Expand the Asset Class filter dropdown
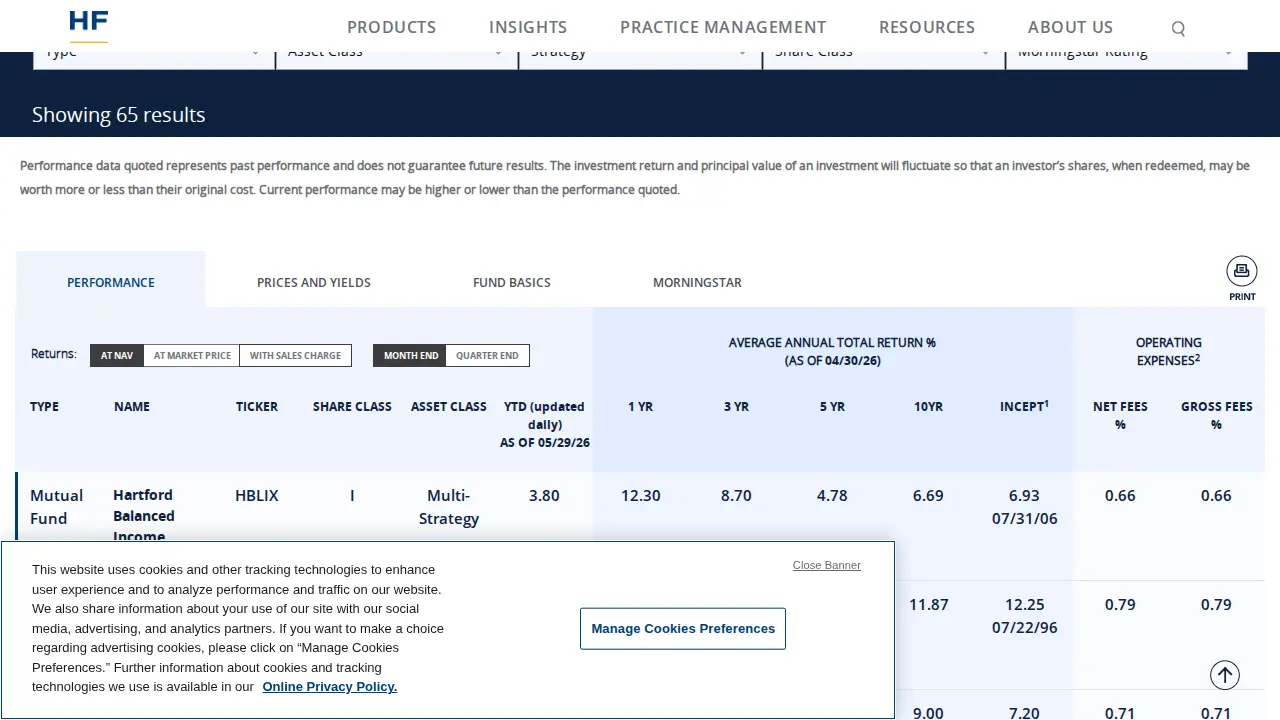 397,60
